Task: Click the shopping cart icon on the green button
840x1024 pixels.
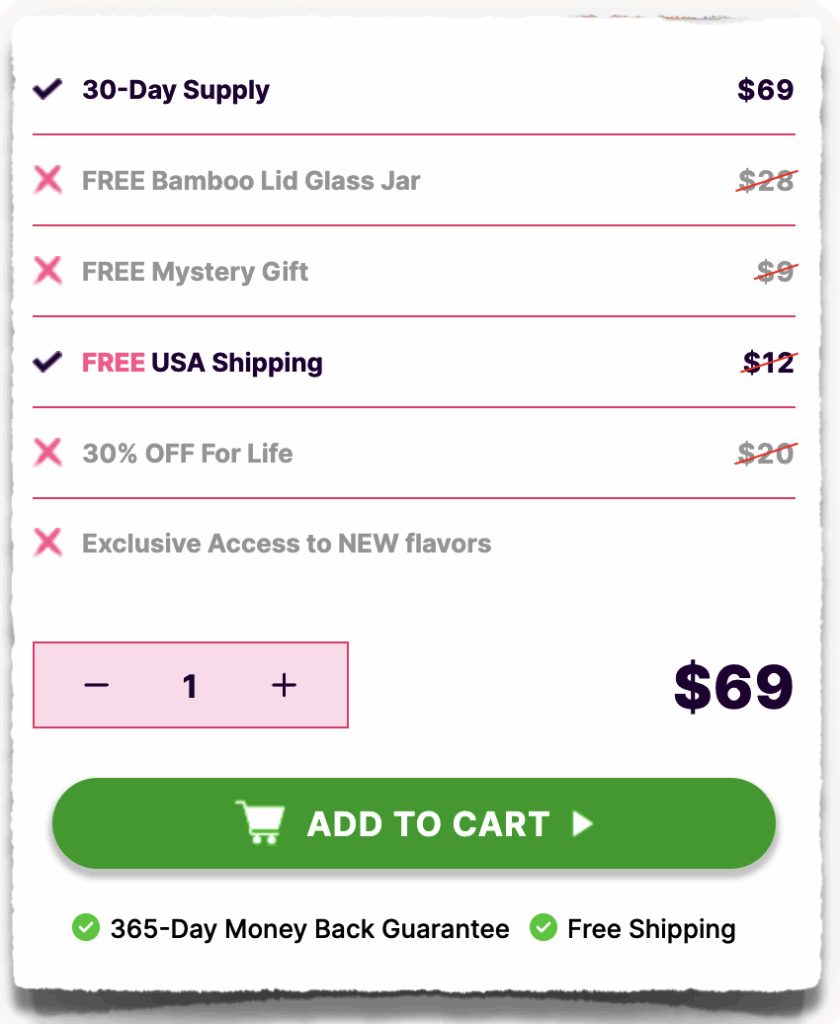Action: point(260,823)
